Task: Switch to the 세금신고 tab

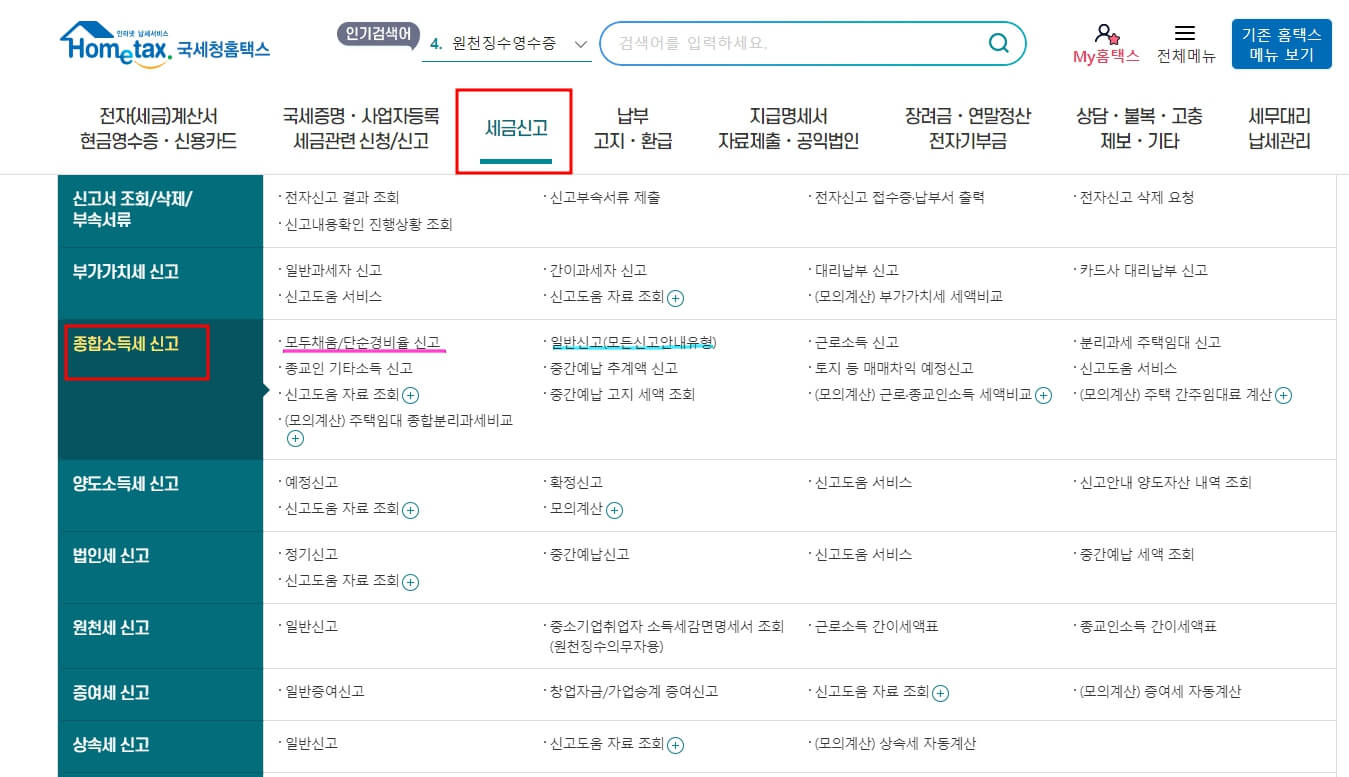Action: 514,128
